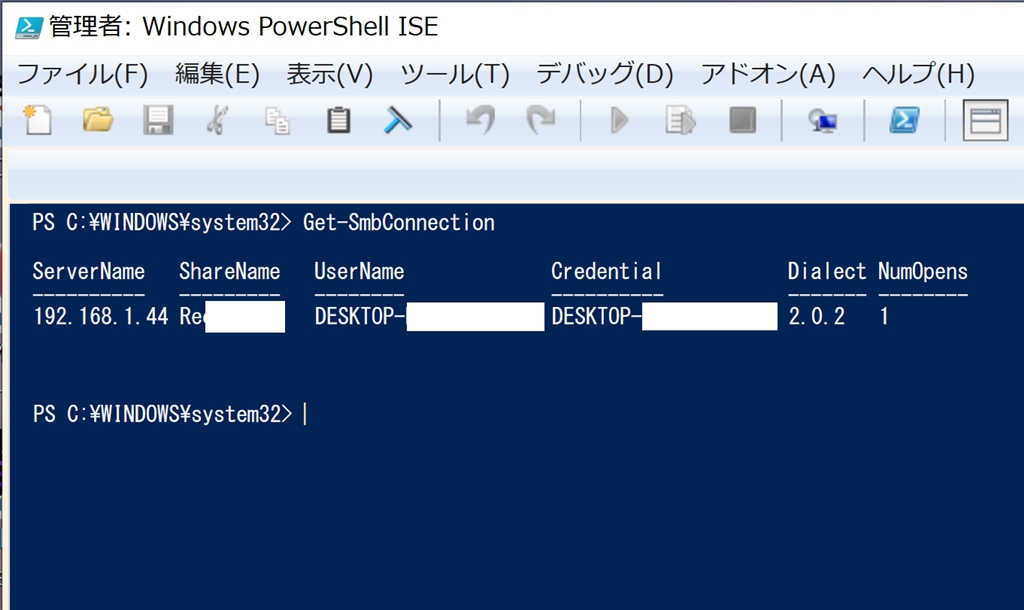Open the ヘルプ(H) menu
The height and width of the screenshot is (610, 1024).
coord(917,73)
